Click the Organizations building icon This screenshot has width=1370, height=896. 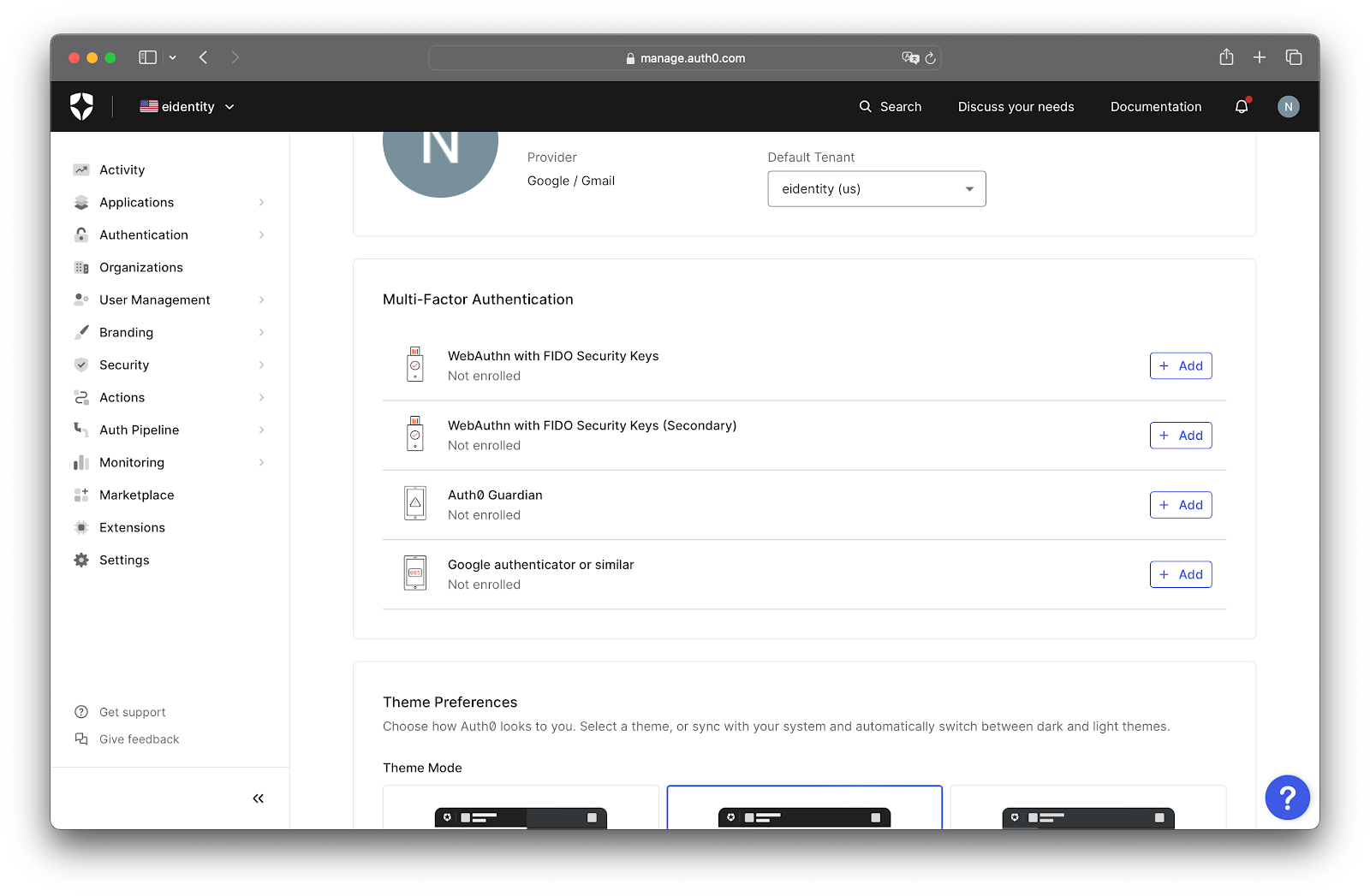(81, 267)
